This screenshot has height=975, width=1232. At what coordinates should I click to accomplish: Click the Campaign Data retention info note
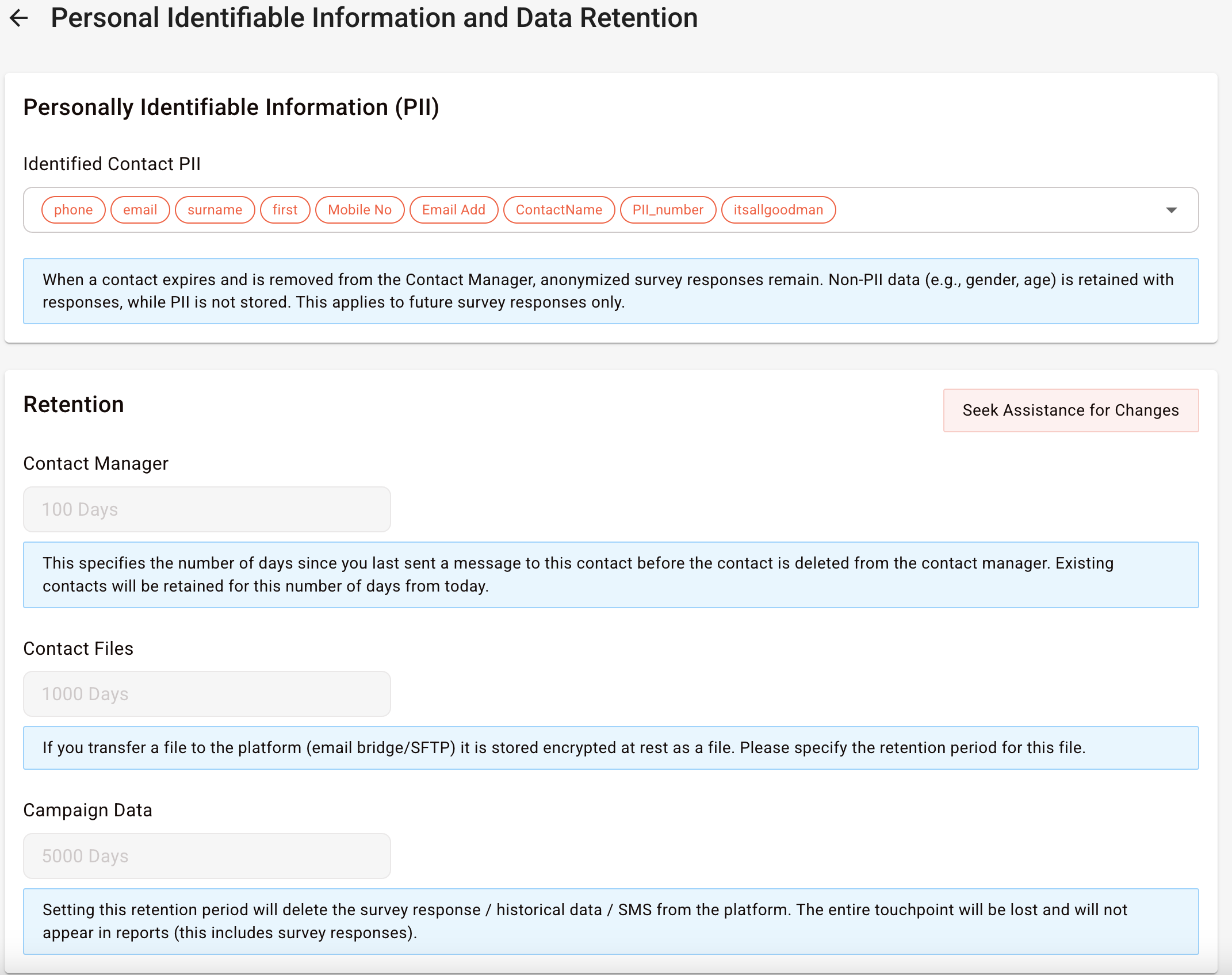[x=611, y=922]
